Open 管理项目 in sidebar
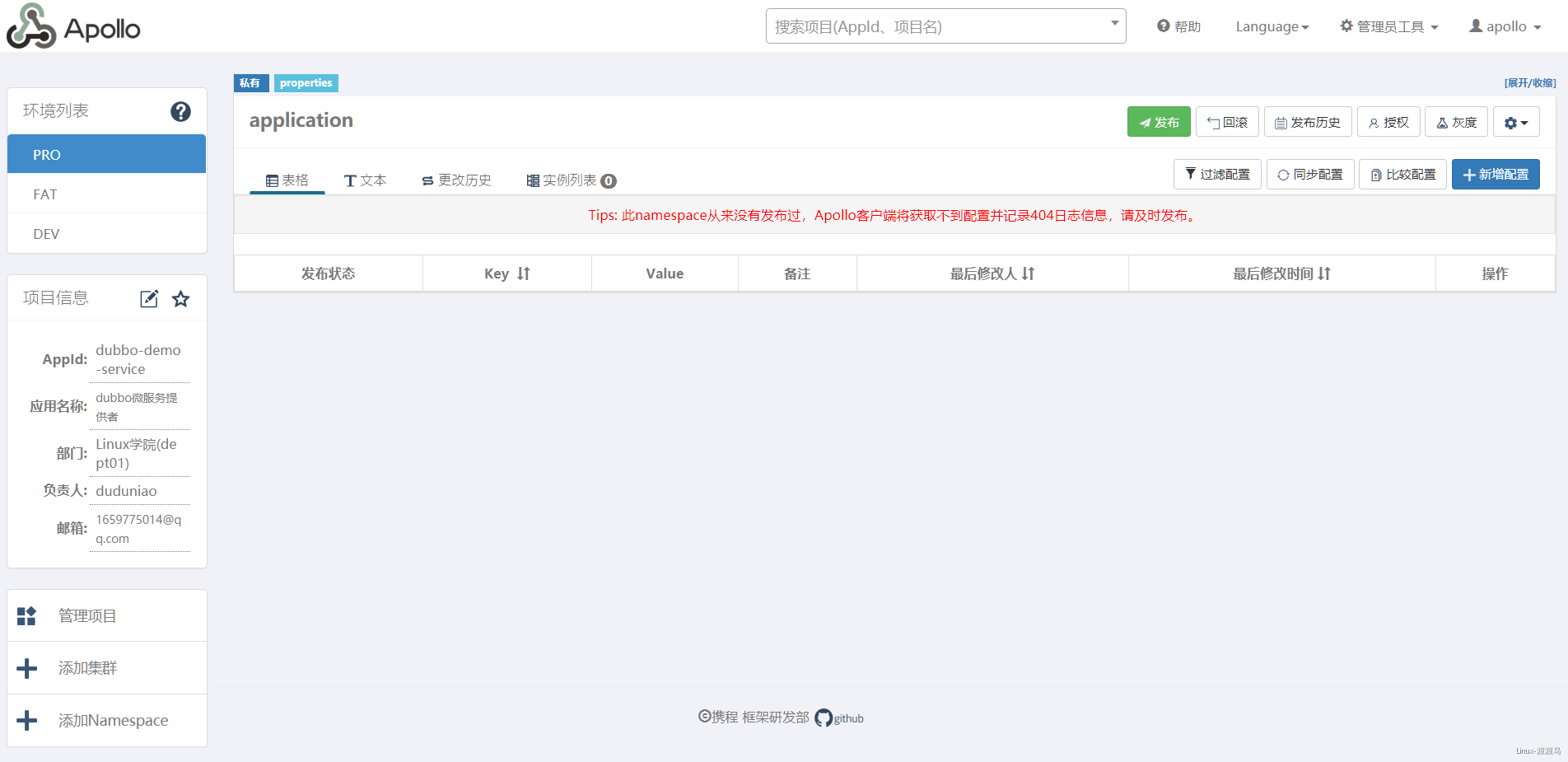Viewport: 1568px width, 762px height. (x=107, y=615)
